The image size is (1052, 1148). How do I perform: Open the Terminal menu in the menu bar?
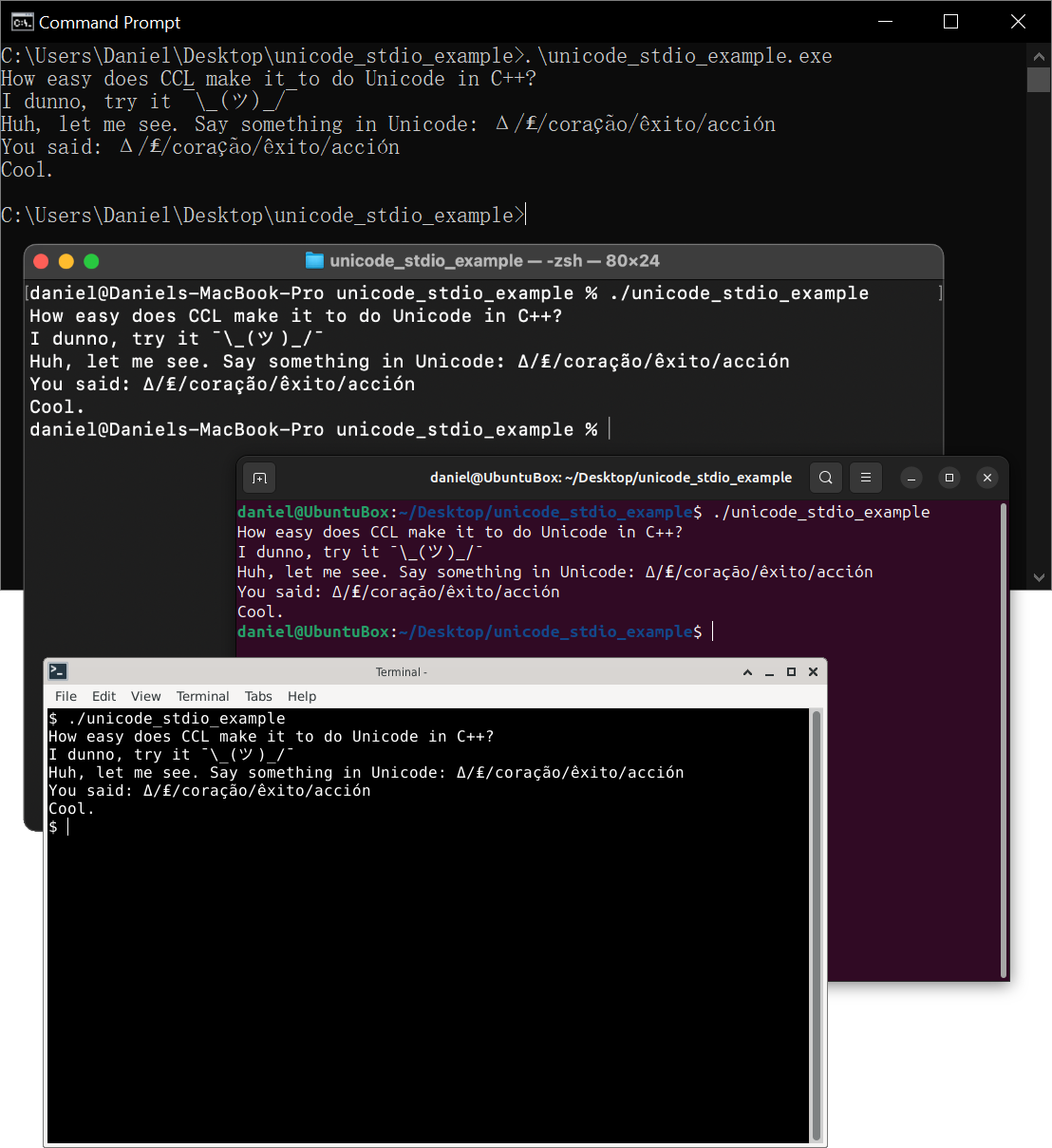pos(202,695)
